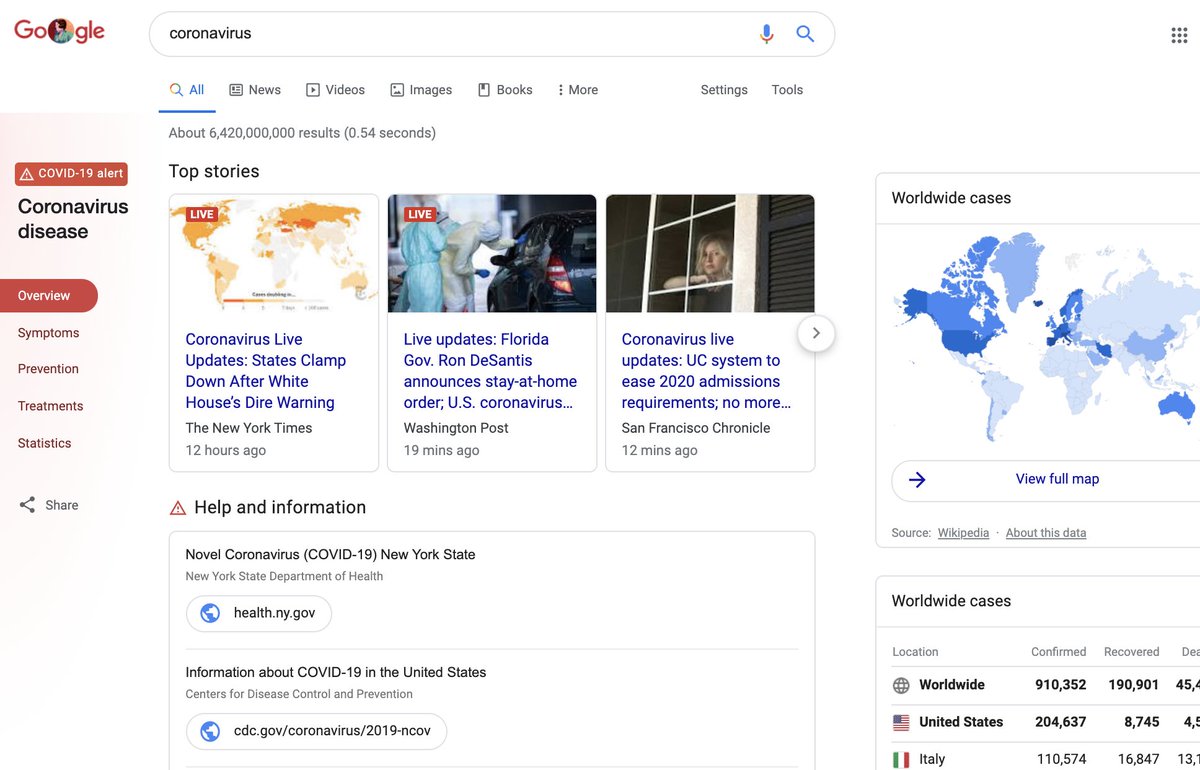
Task: Click the Italy row label
Action: [x=932, y=760]
